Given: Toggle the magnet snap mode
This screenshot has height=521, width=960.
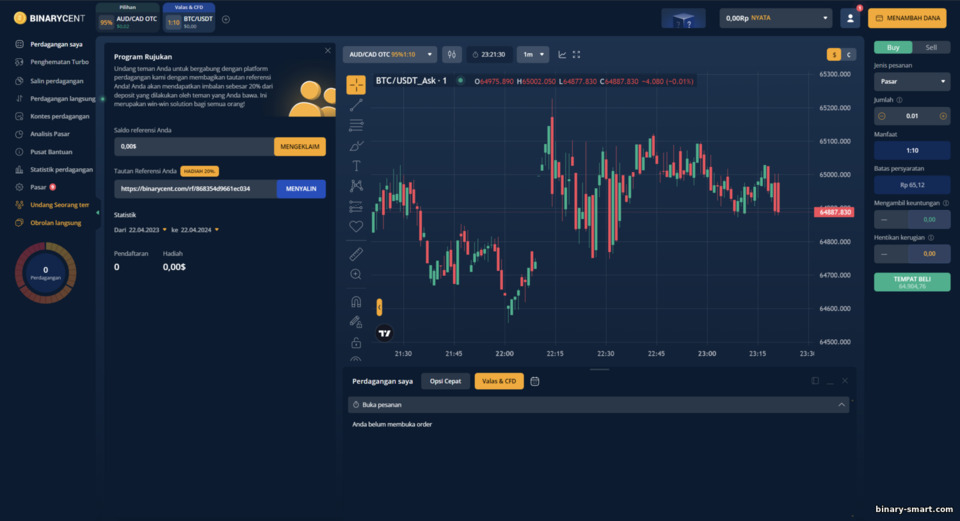Looking at the screenshot, I should (356, 302).
